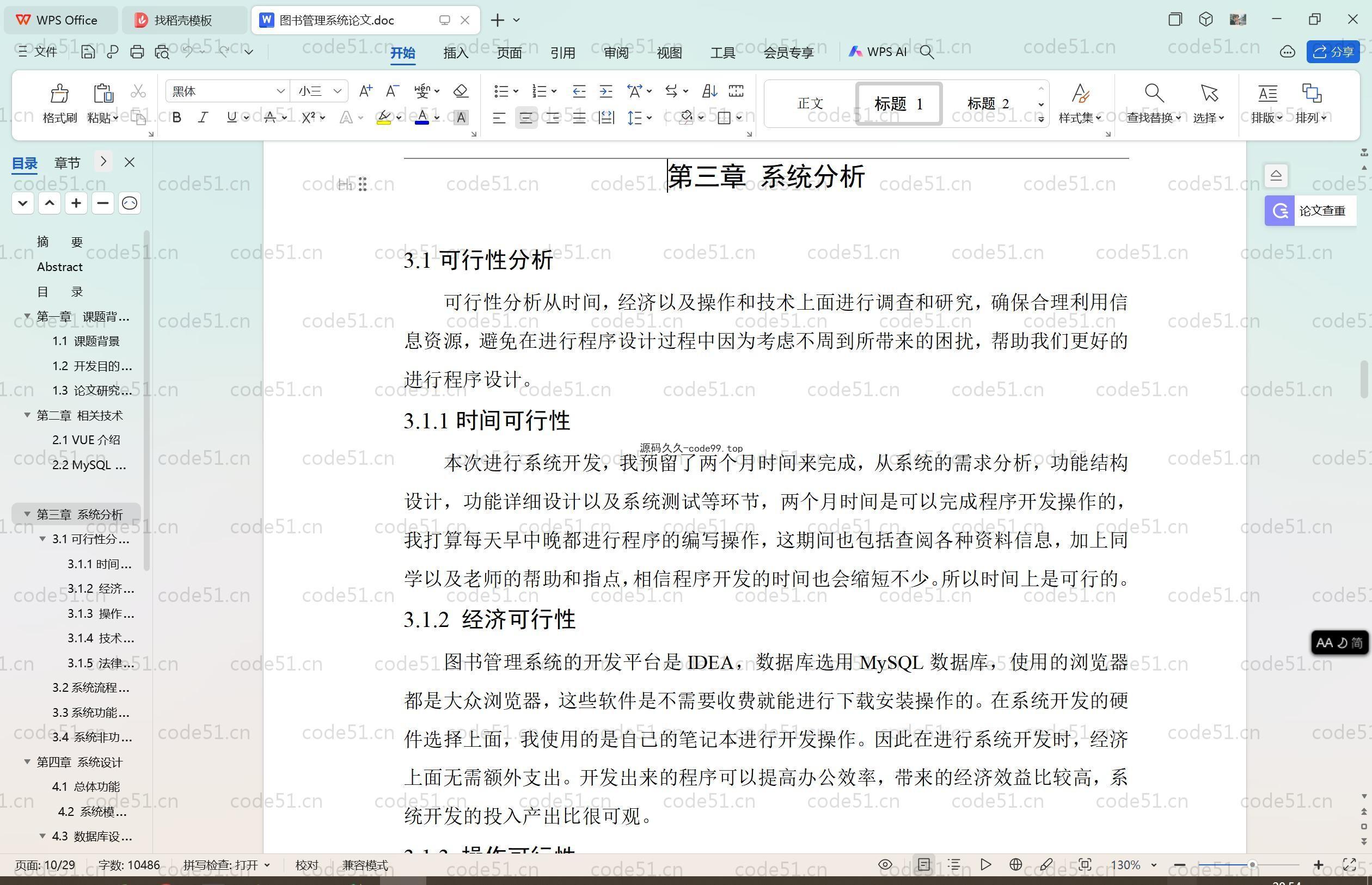1372x885 pixels.
Task: Click the Increase Indent icon
Action: tap(606, 91)
